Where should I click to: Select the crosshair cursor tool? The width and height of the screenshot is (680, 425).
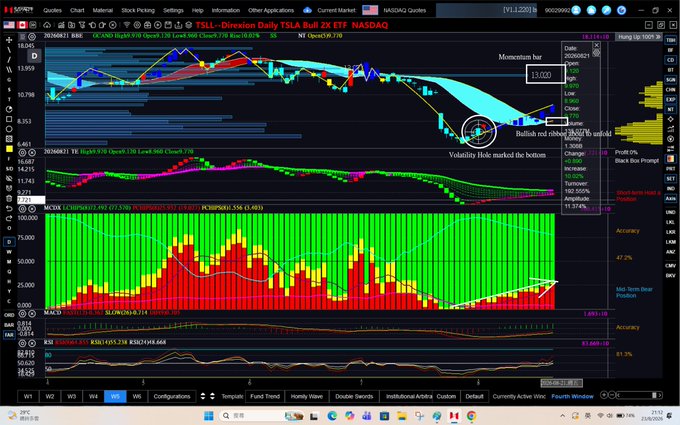point(9,40)
